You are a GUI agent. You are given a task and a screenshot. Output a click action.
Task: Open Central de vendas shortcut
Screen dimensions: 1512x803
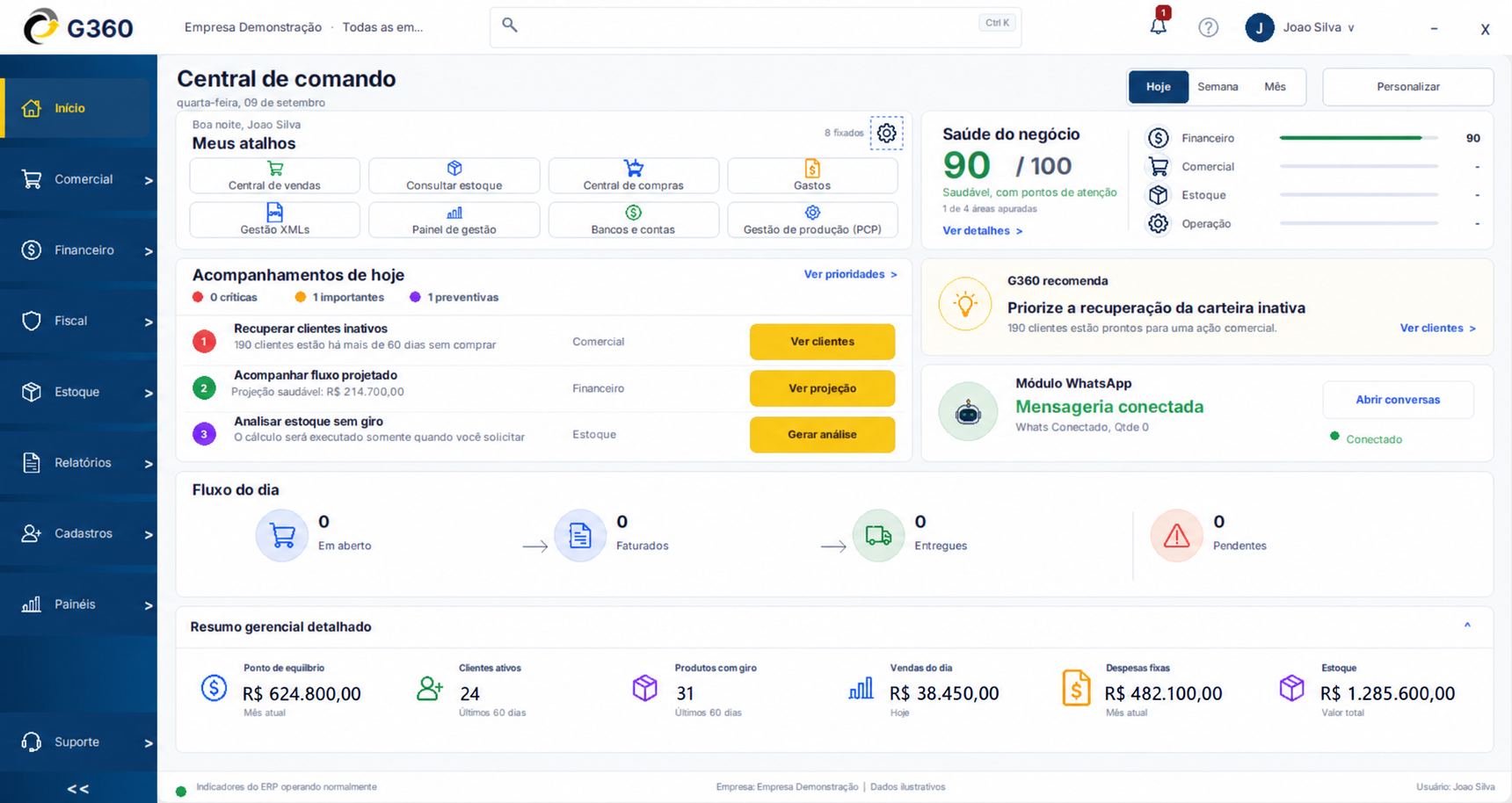(x=274, y=176)
